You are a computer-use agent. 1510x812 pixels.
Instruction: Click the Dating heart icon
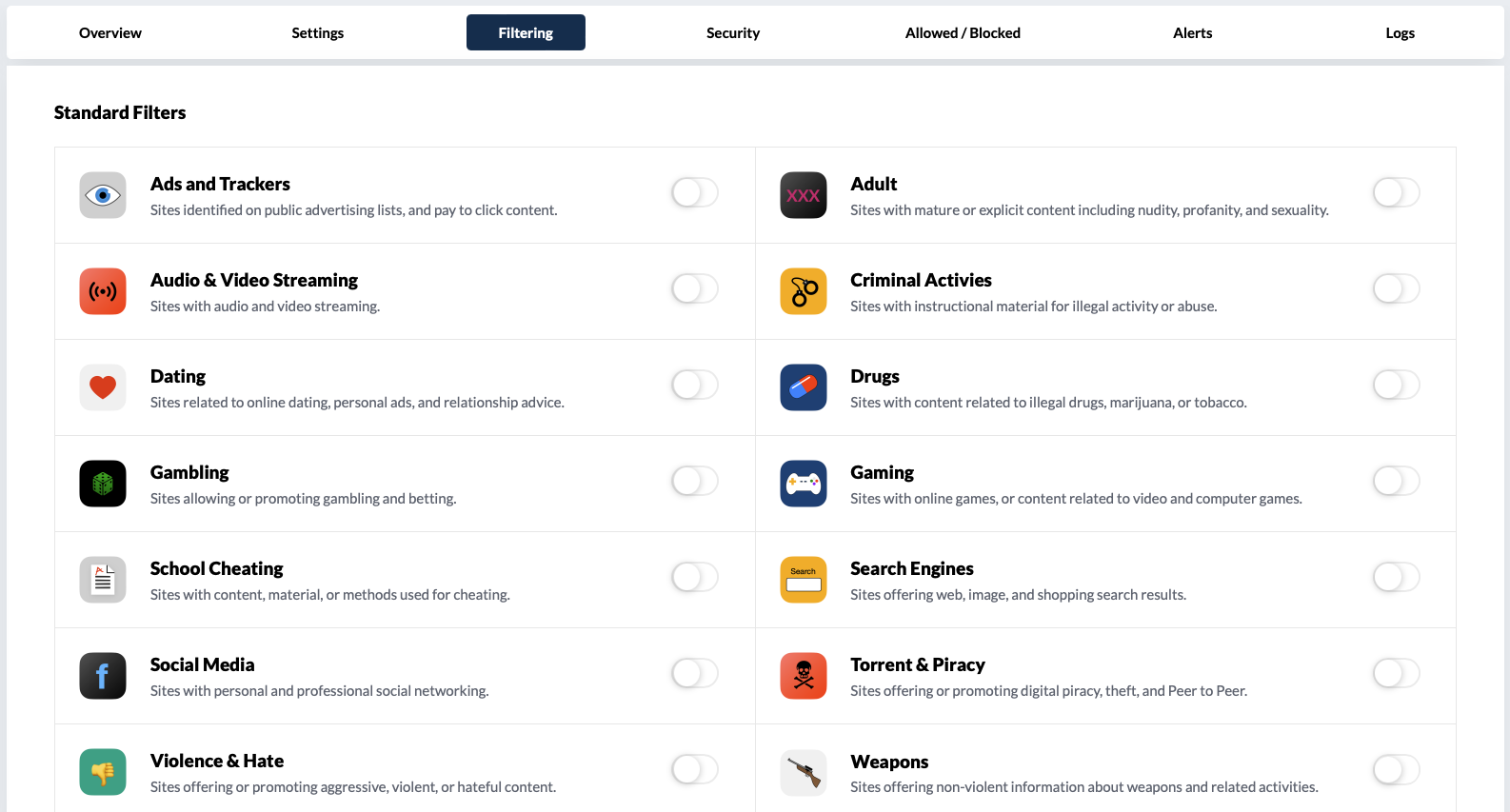pyautogui.click(x=103, y=387)
